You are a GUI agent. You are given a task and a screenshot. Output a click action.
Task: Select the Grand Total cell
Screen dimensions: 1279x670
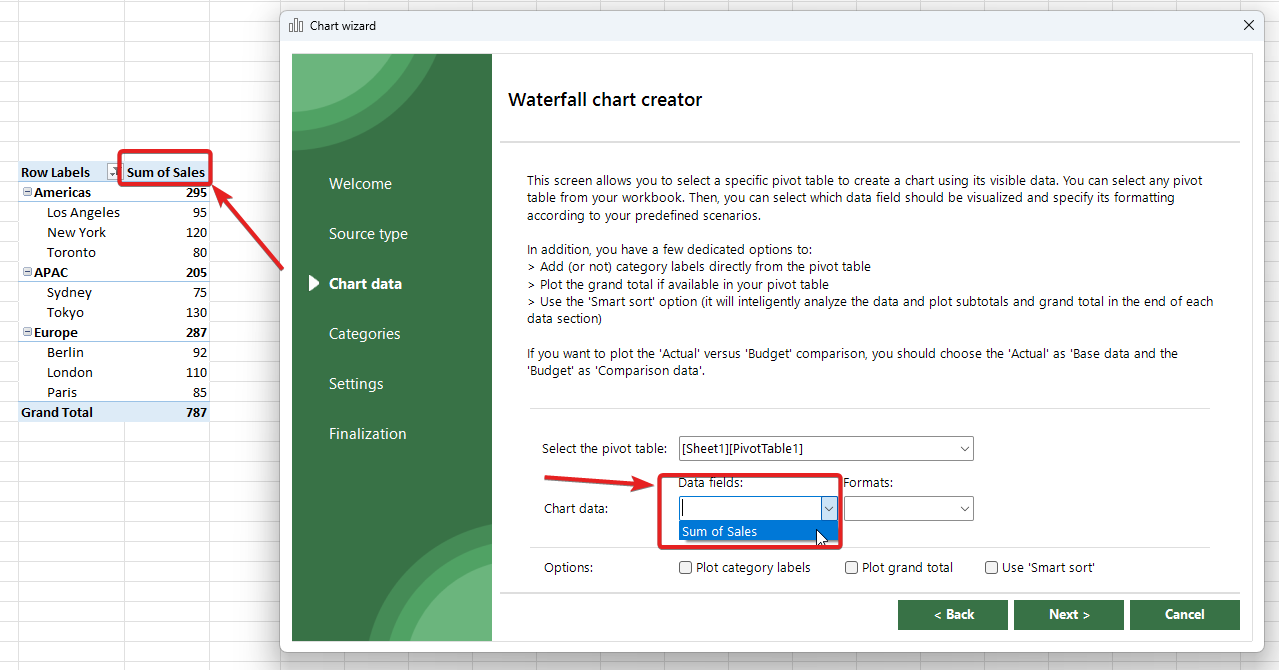point(57,412)
